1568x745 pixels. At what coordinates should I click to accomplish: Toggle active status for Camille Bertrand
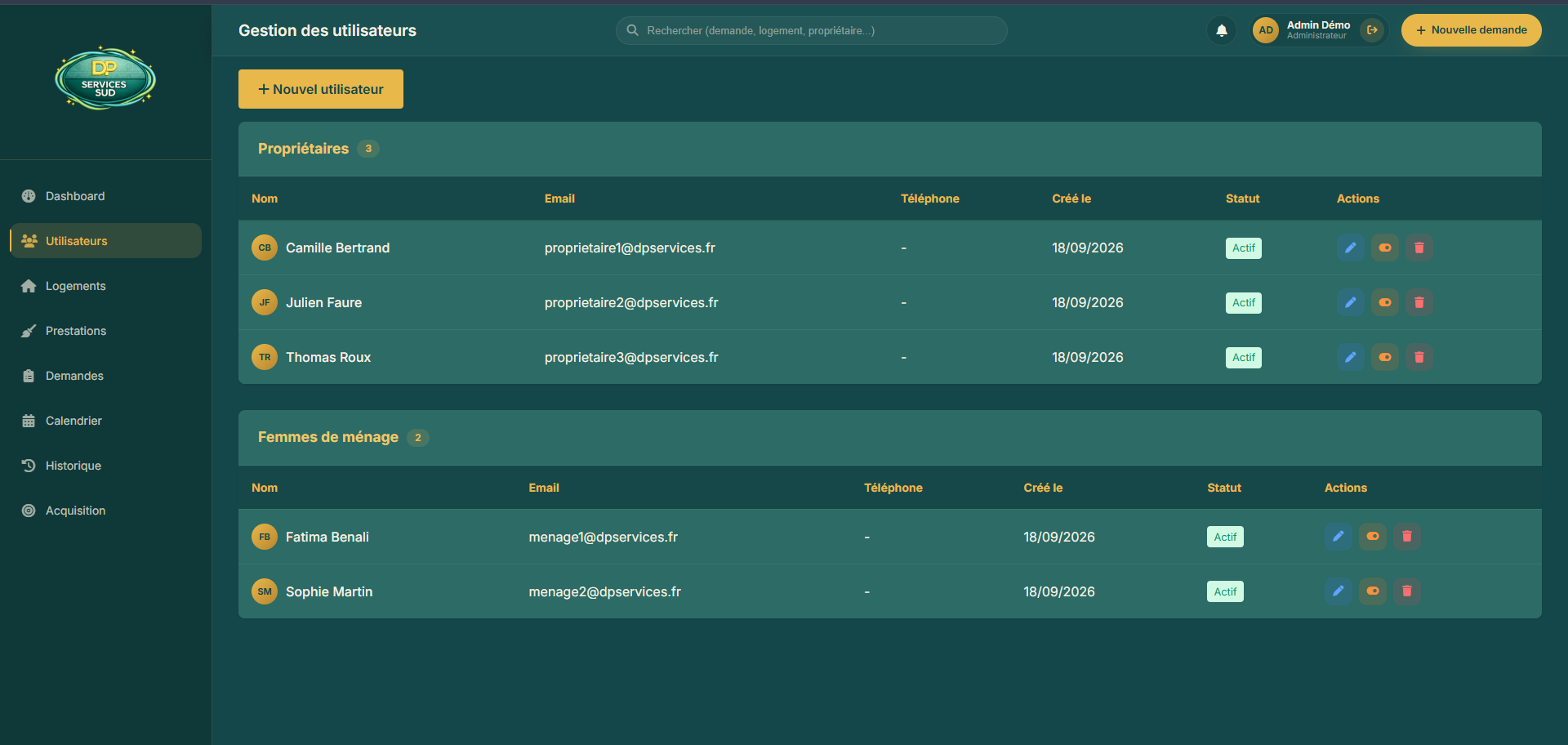[1385, 248]
